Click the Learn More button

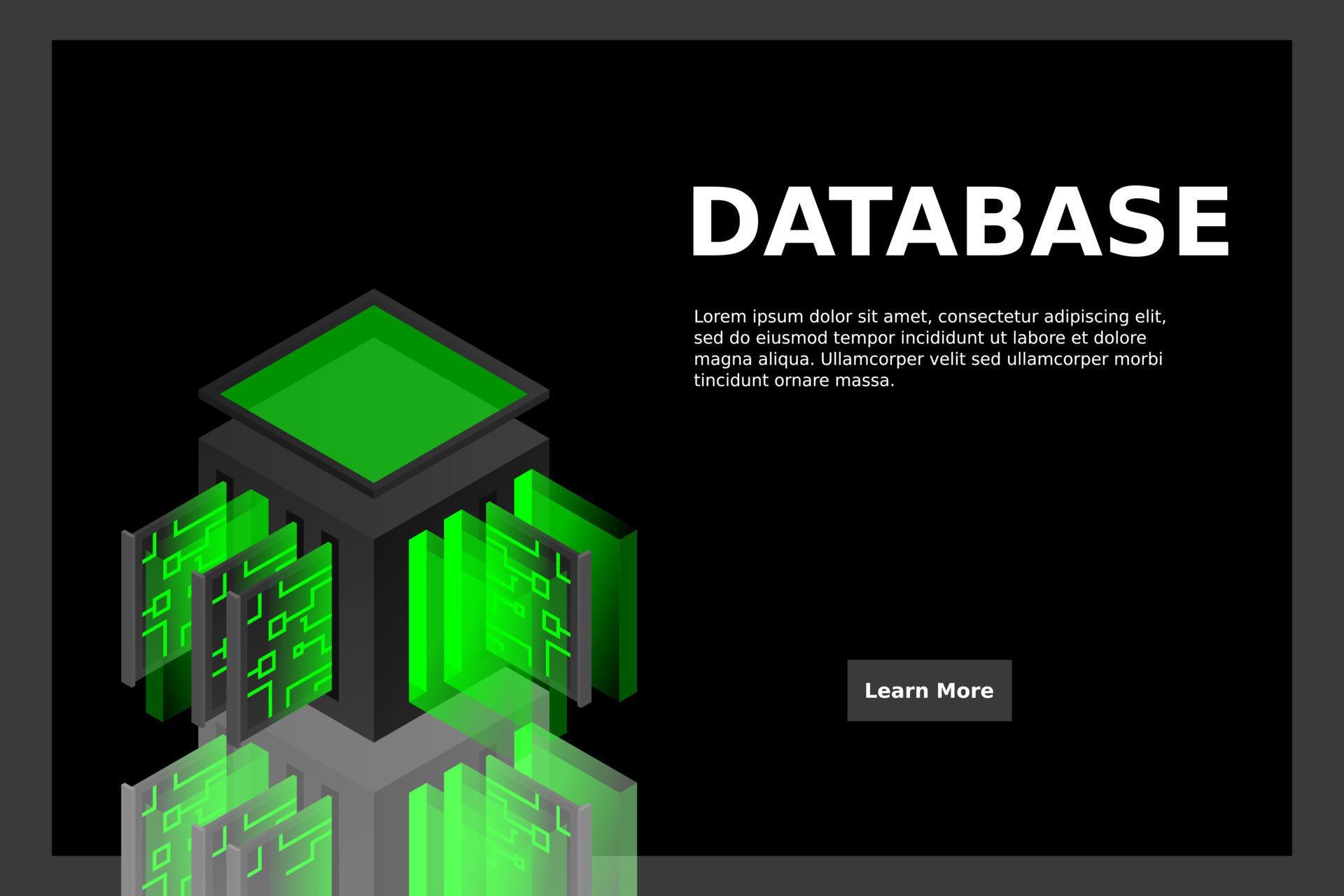click(929, 691)
